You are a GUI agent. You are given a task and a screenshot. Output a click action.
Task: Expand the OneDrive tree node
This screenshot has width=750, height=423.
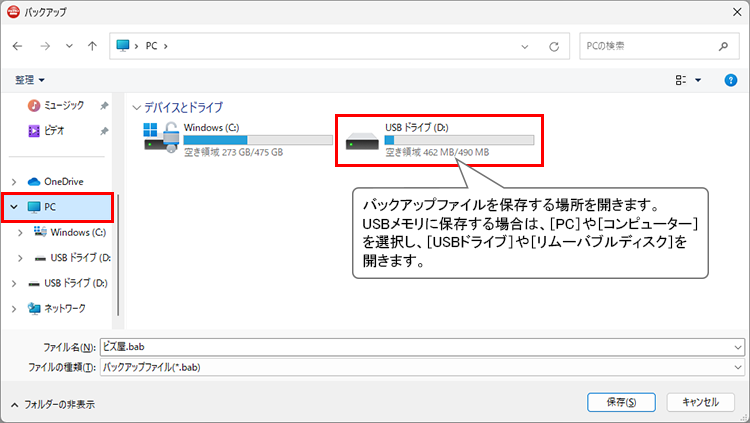click(13, 181)
